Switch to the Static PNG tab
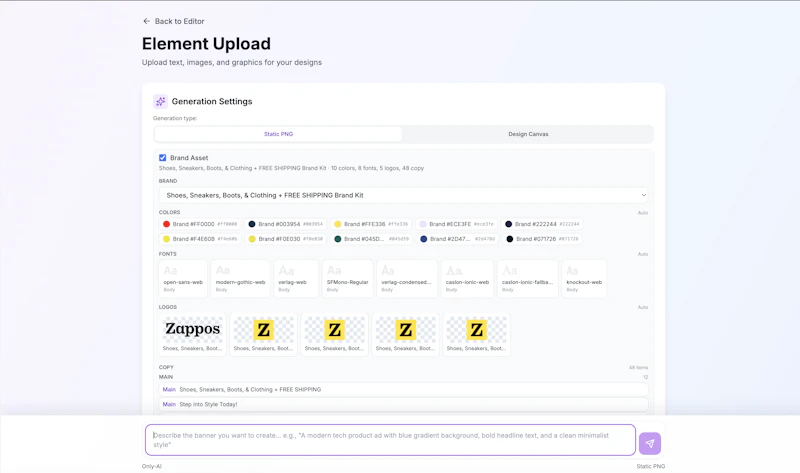800x473 pixels. [x=278, y=134]
